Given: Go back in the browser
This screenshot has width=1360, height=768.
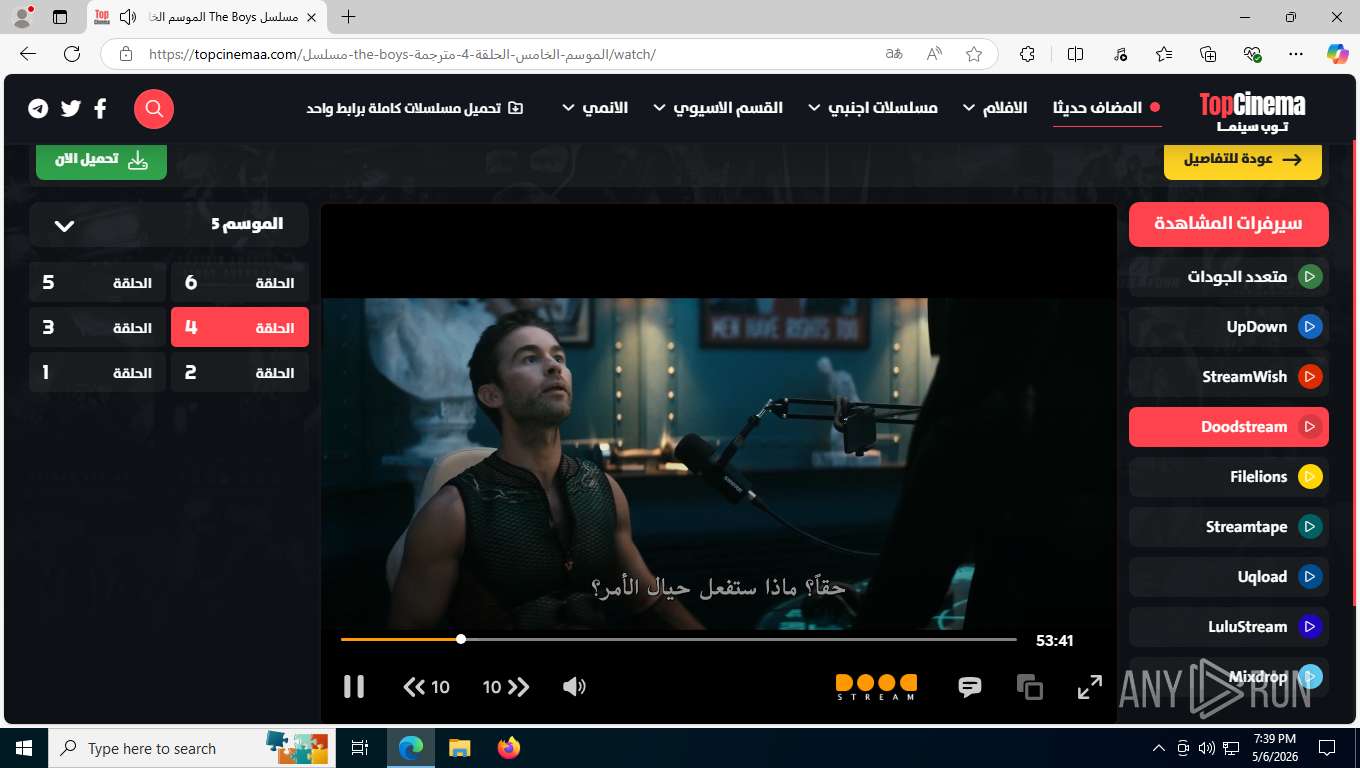Looking at the screenshot, I should 28,54.
